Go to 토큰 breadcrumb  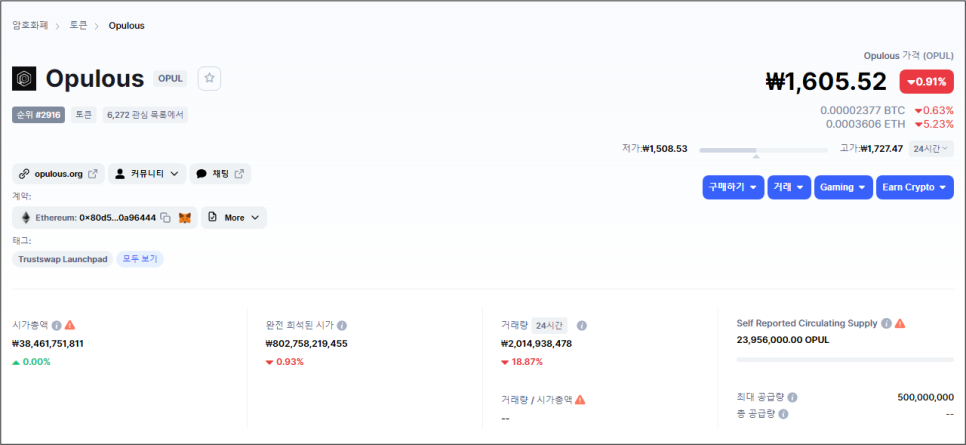point(78,25)
